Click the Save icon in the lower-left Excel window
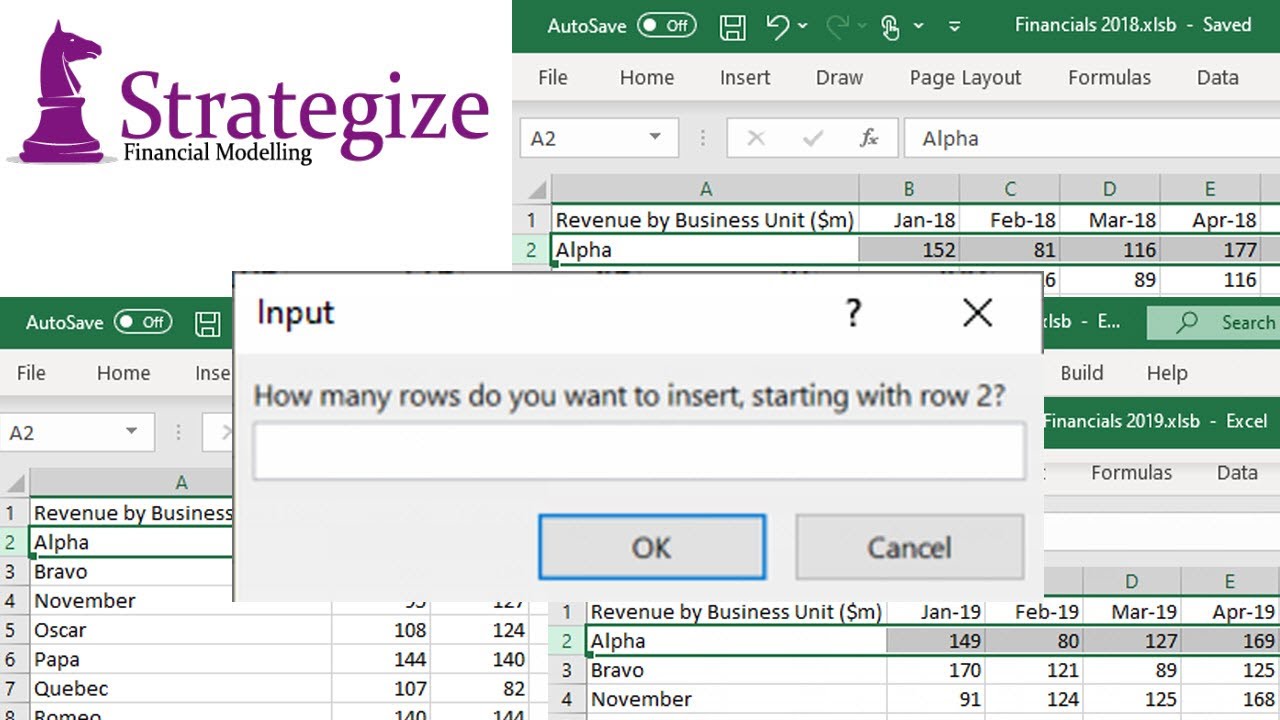The image size is (1280, 720). pos(208,323)
